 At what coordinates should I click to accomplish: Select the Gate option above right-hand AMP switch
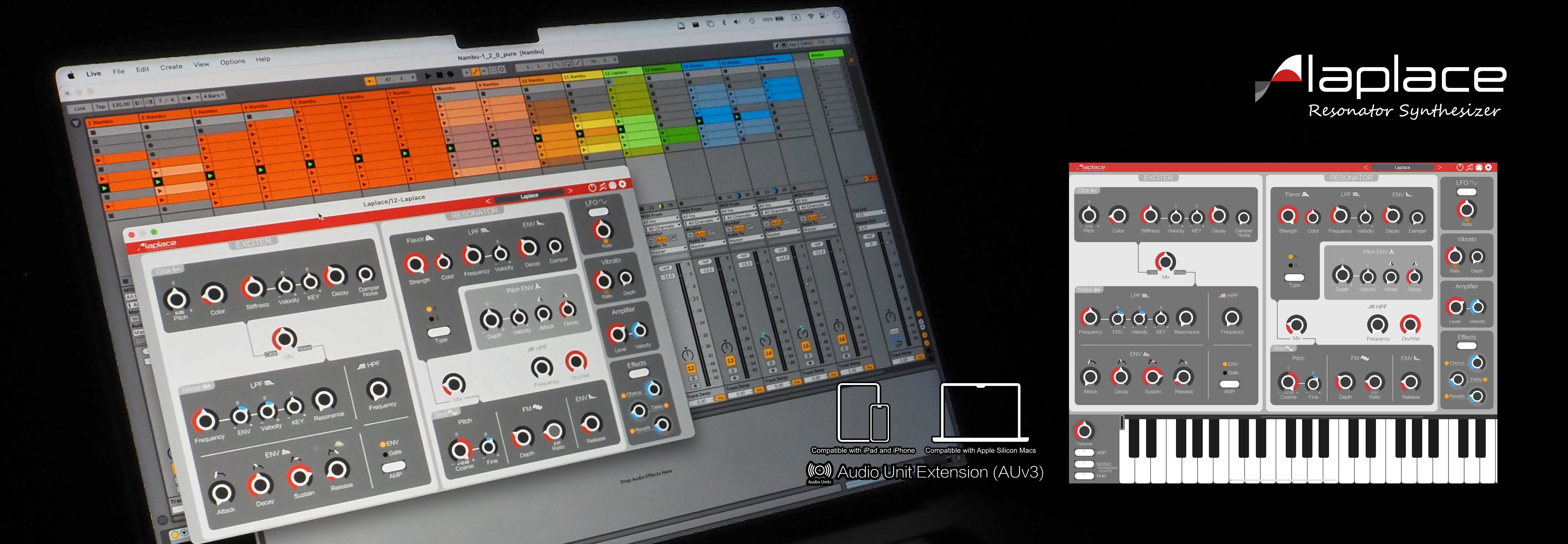pos(1230,372)
